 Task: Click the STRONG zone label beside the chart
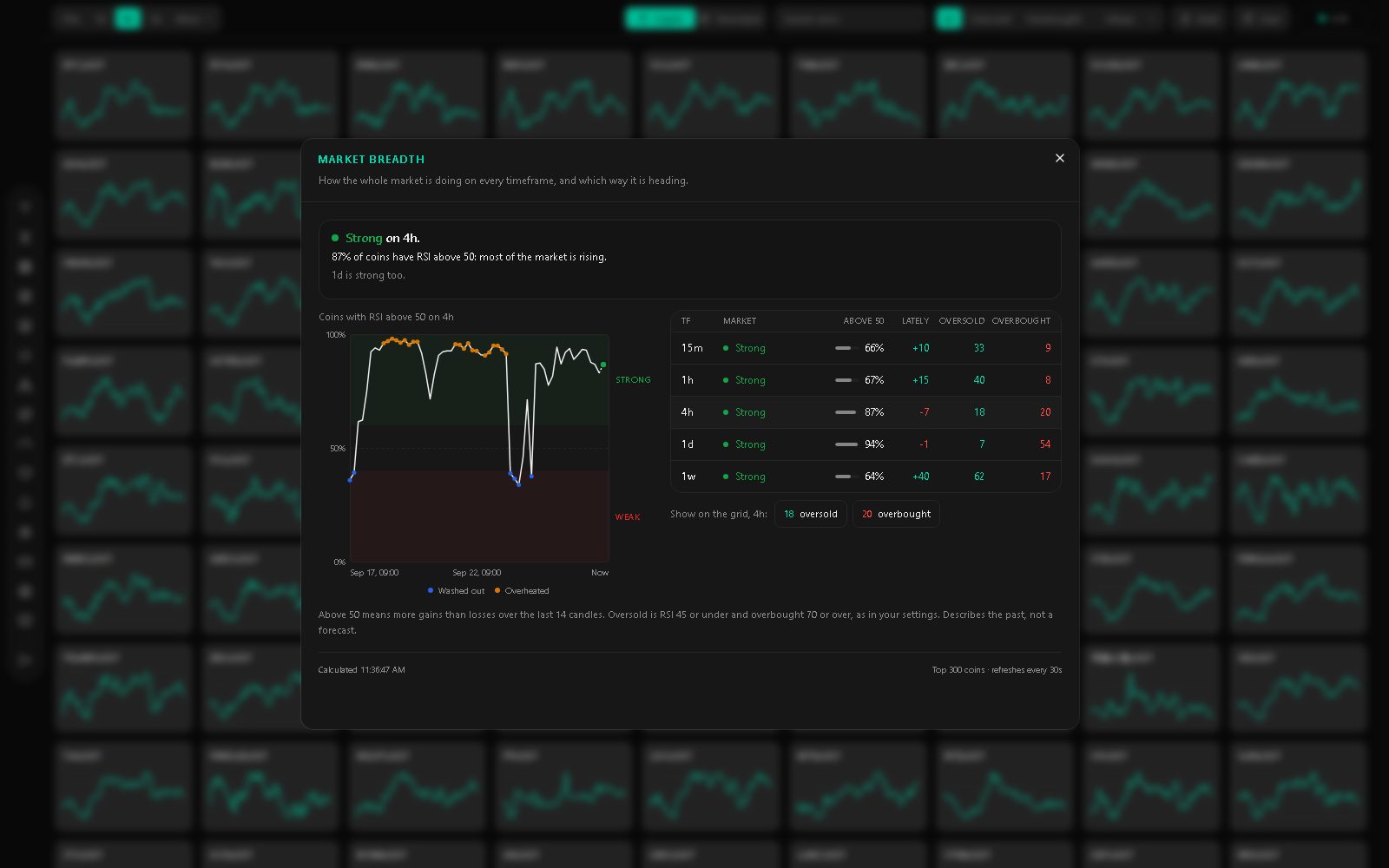point(633,380)
